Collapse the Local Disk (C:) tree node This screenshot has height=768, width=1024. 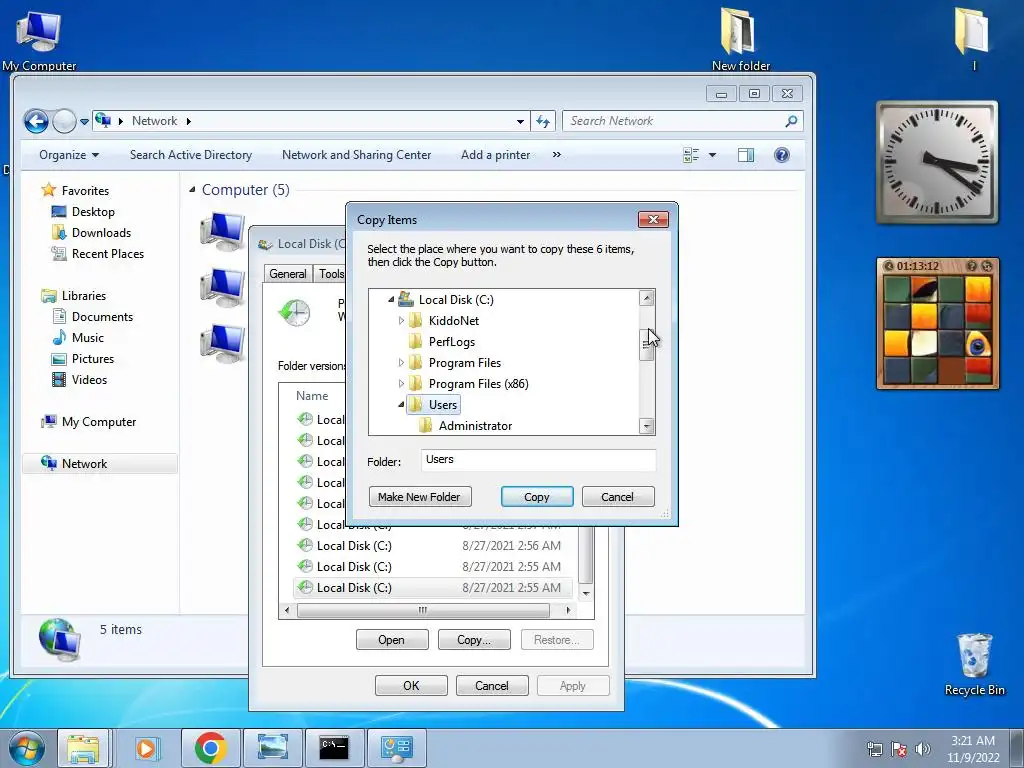click(391, 300)
